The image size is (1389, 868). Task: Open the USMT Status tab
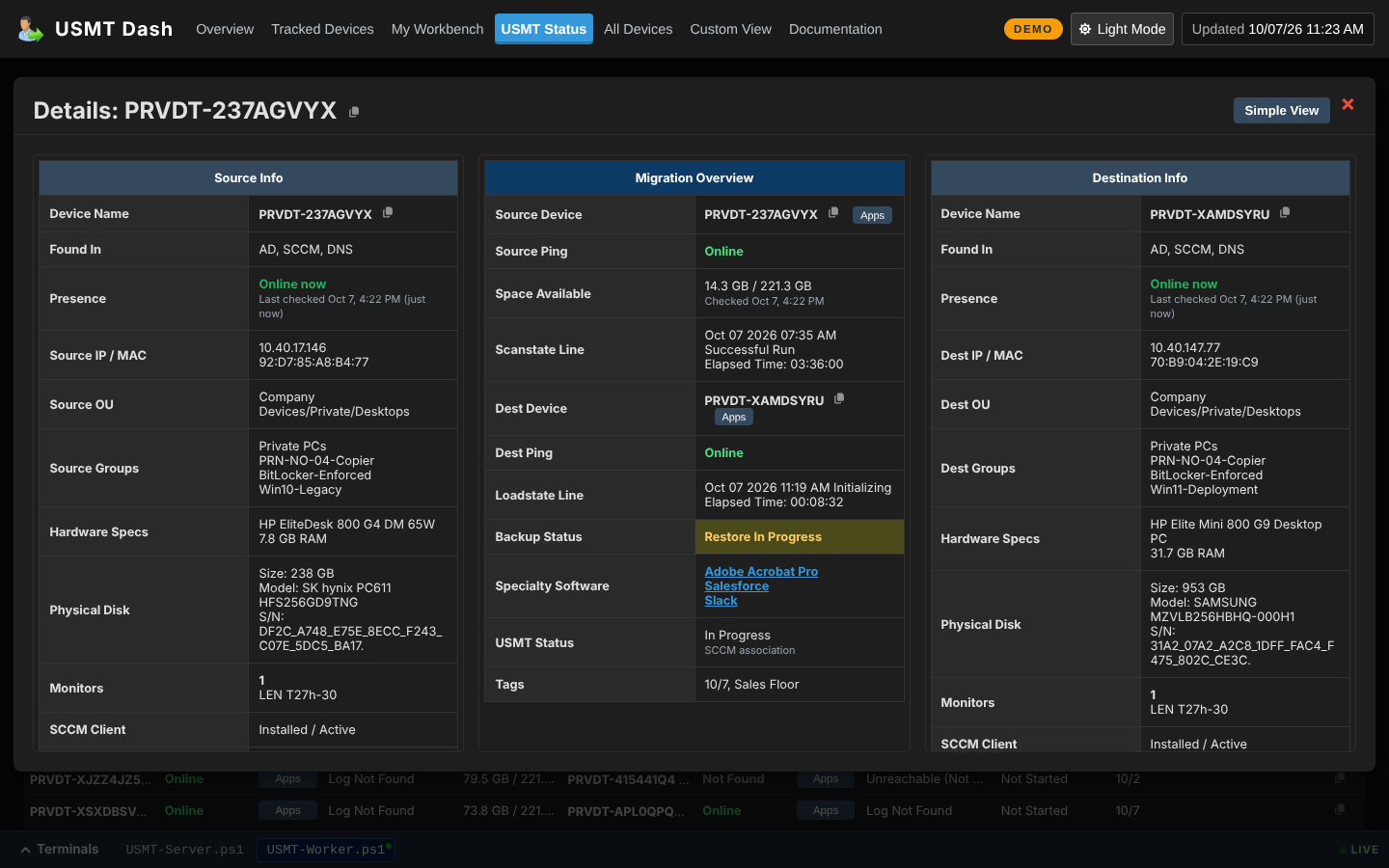543,29
